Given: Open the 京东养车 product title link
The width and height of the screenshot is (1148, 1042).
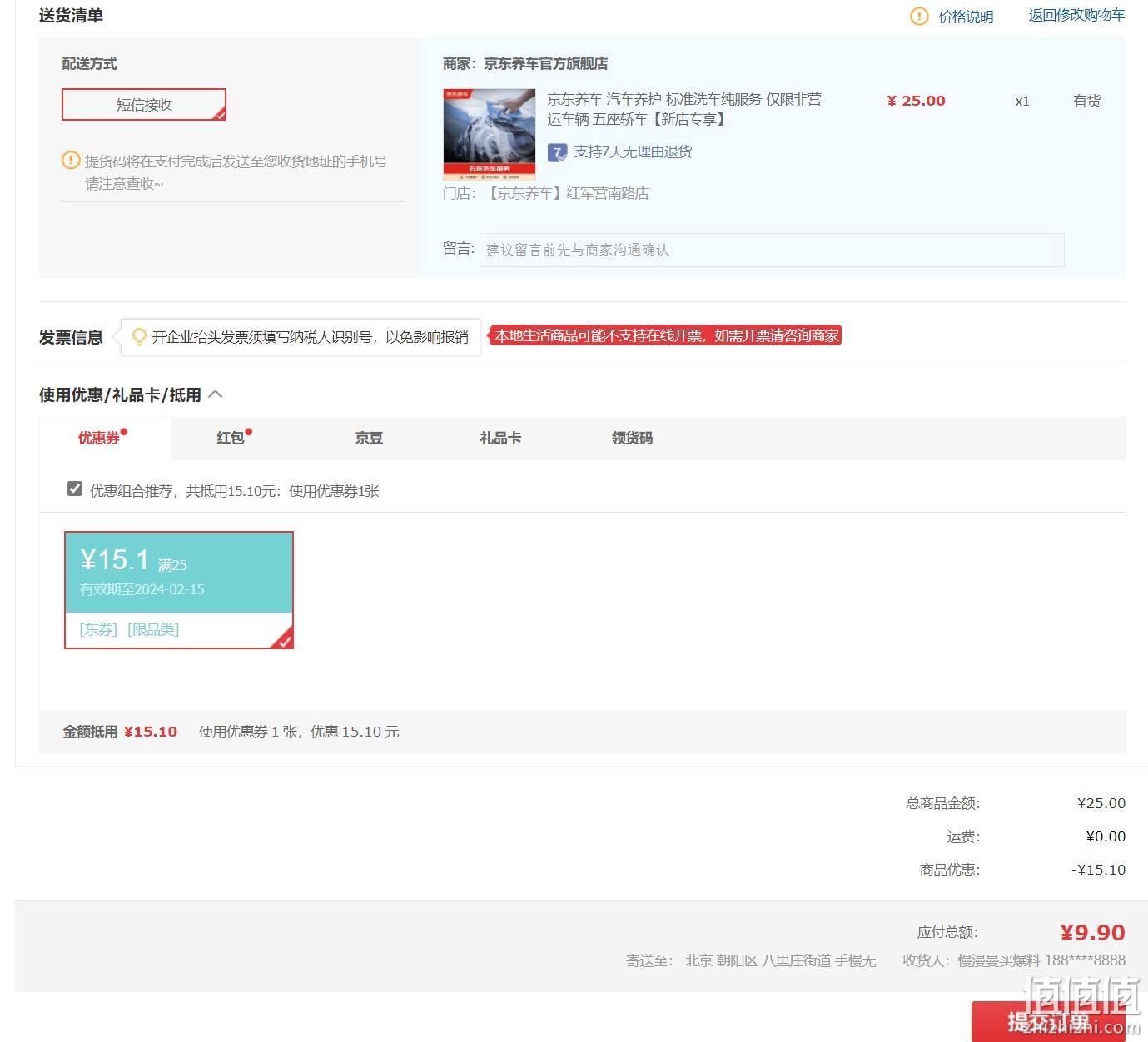Looking at the screenshot, I should [684, 109].
